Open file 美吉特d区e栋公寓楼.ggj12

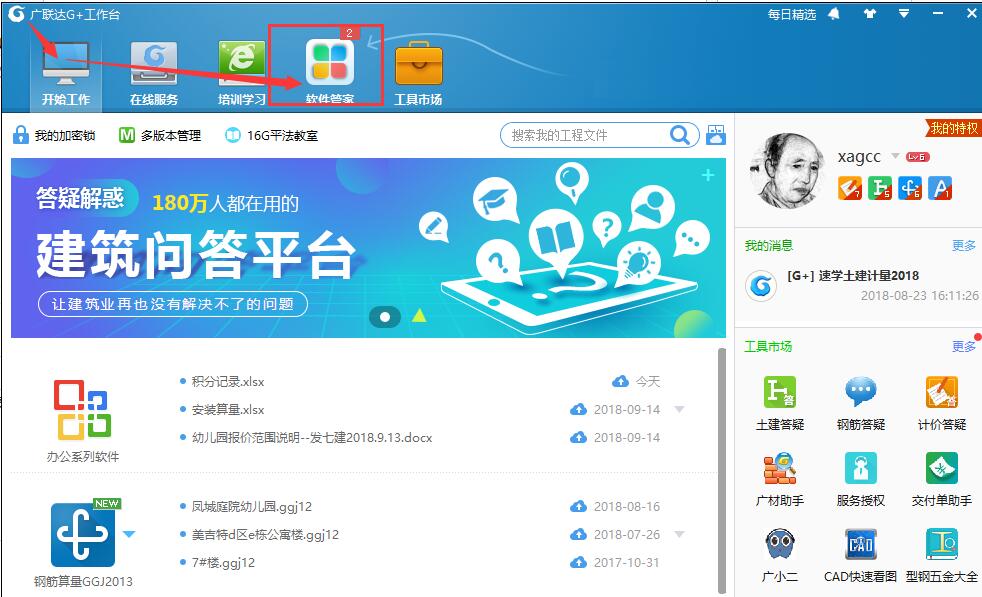[x=265, y=535]
